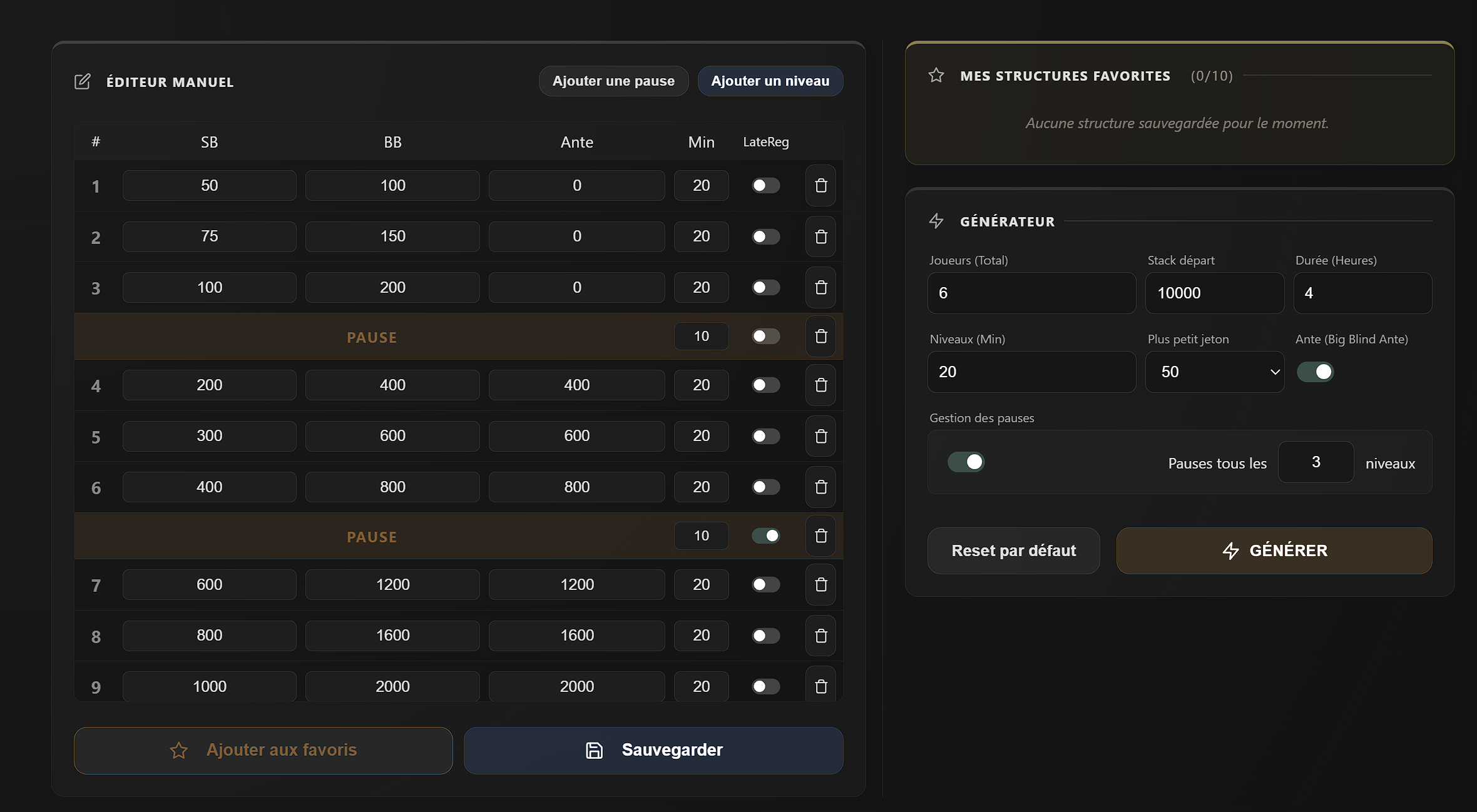Click Reset par défaut button
Image resolution: width=1477 pixels, height=812 pixels.
(1013, 551)
